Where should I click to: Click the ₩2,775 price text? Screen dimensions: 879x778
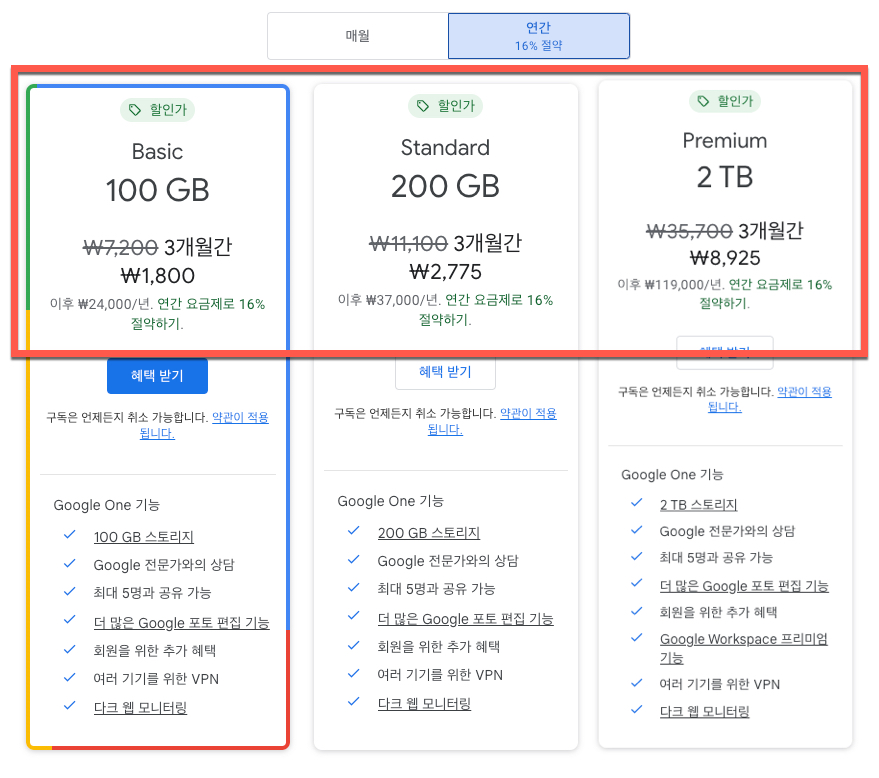coord(445,271)
